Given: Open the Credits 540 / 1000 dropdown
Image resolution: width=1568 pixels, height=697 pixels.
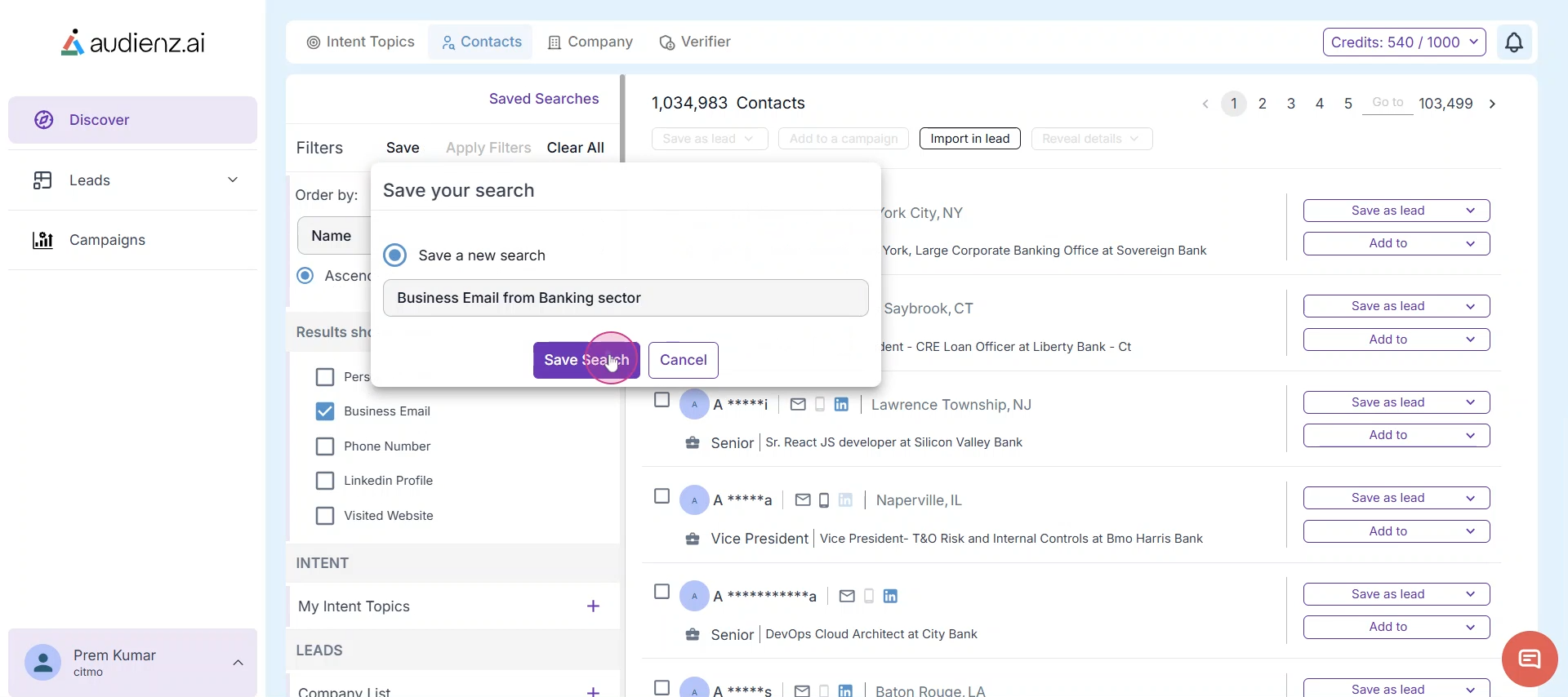Looking at the screenshot, I should point(1404,42).
